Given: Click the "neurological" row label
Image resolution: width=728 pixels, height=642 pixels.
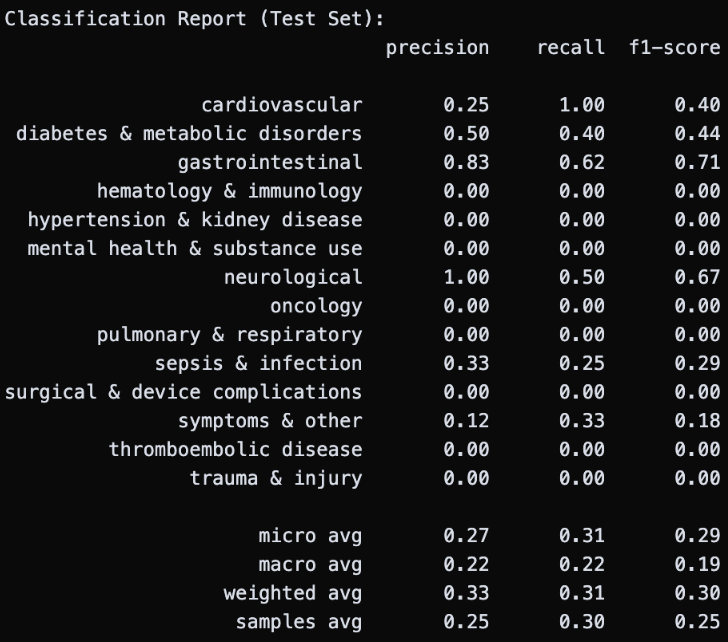Looking at the screenshot, I should click(293, 277).
